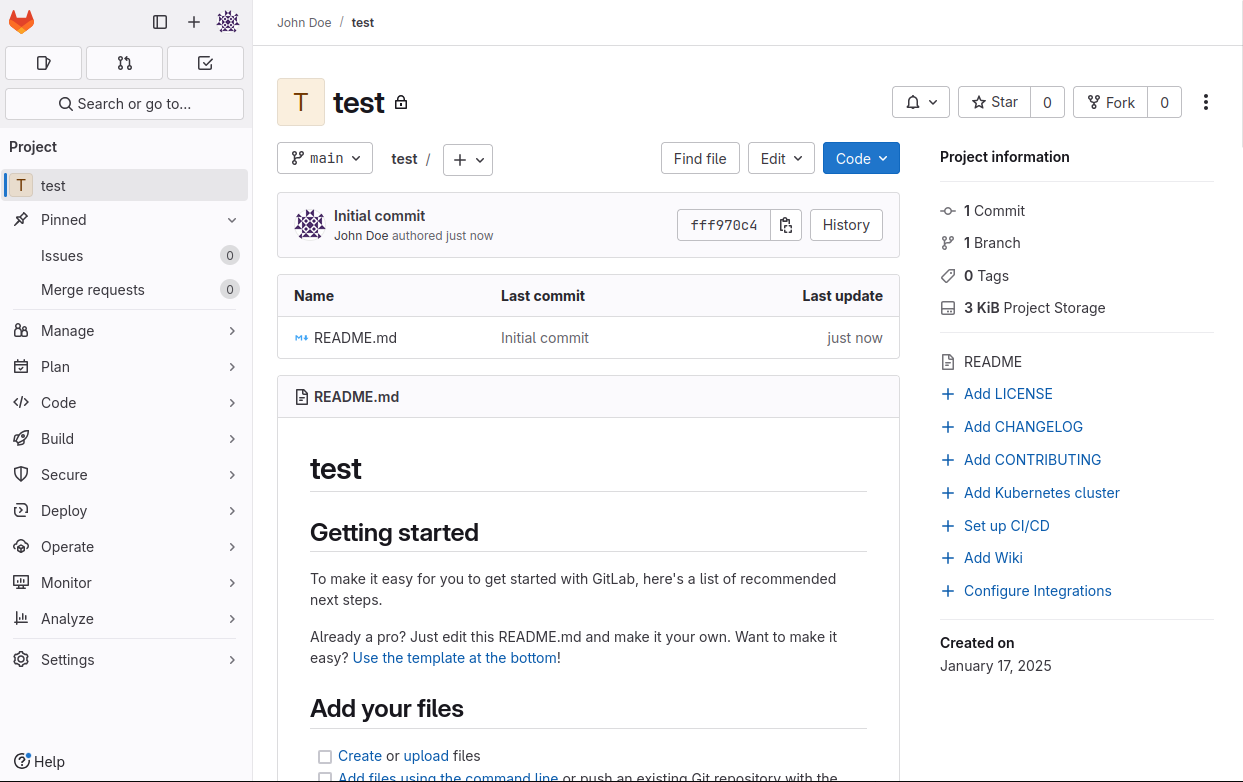Open assigned issues shortcut icon
This screenshot has width=1243, height=782.
click(x=43, y=63)
